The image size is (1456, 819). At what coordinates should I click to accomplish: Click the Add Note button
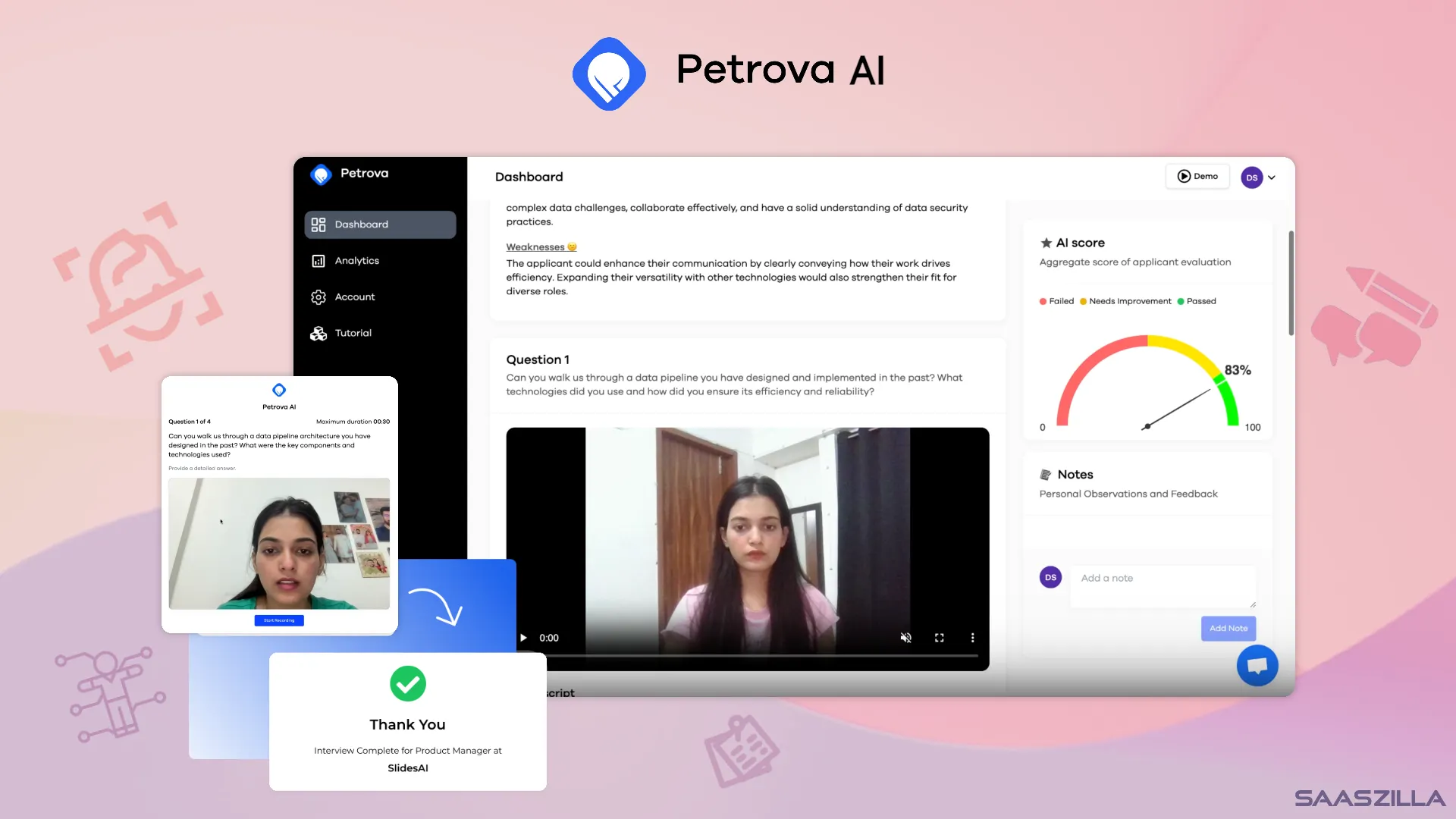click(1228, 628)
